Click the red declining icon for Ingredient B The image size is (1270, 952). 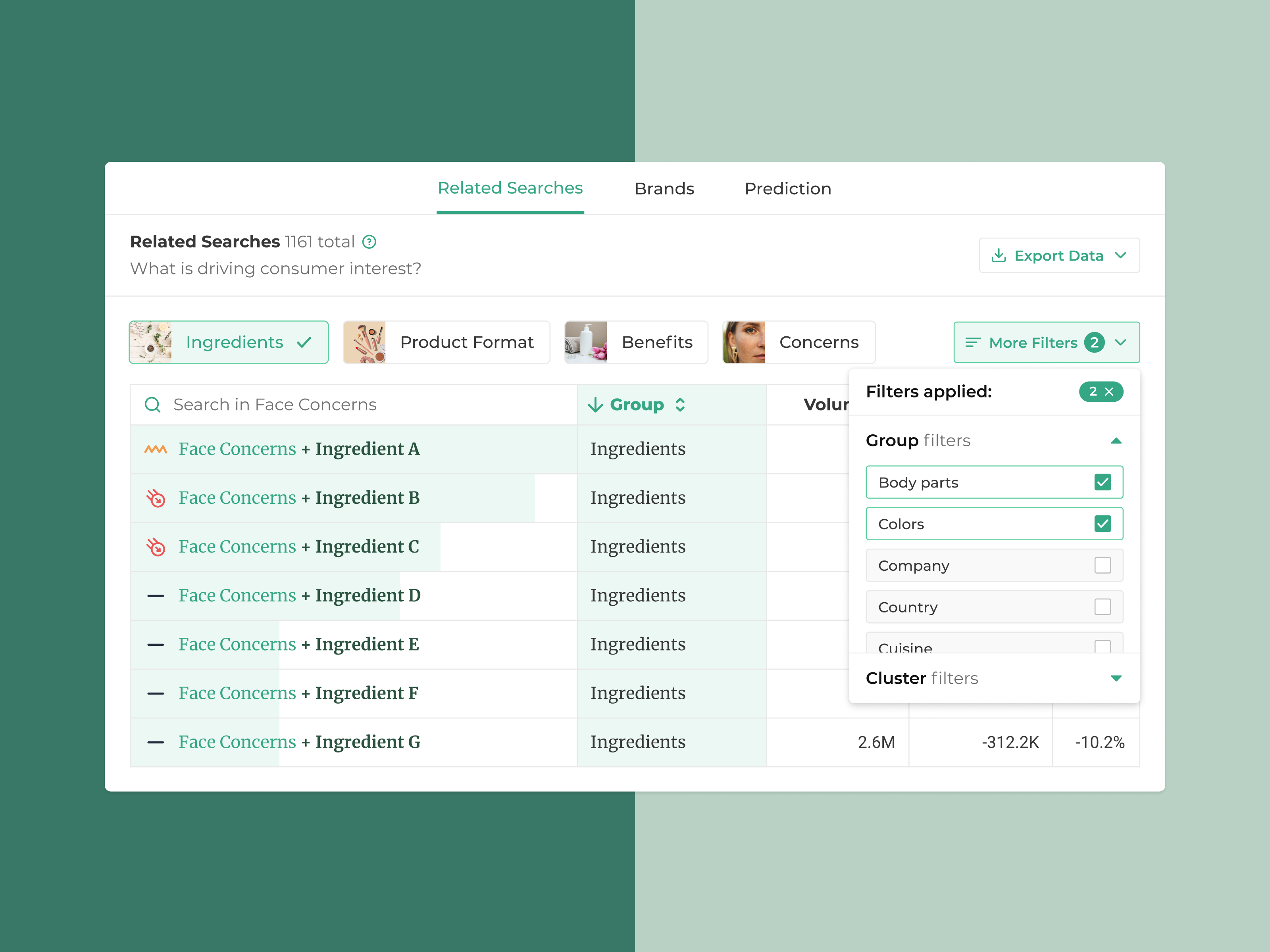[156, 497]
